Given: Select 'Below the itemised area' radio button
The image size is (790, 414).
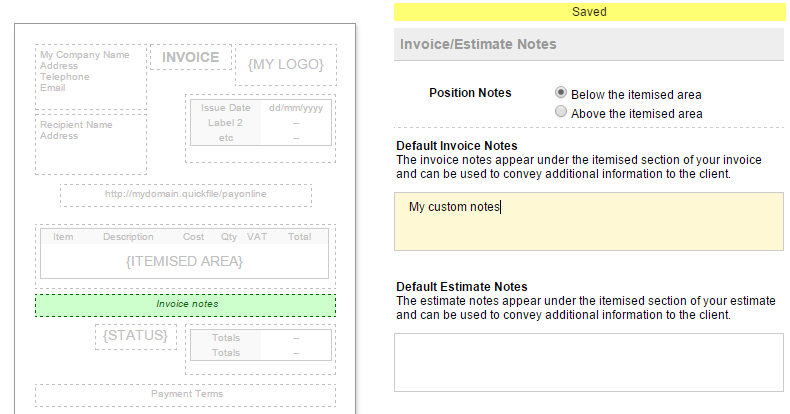Looking at the screenshot, I should tap(561, 93).
